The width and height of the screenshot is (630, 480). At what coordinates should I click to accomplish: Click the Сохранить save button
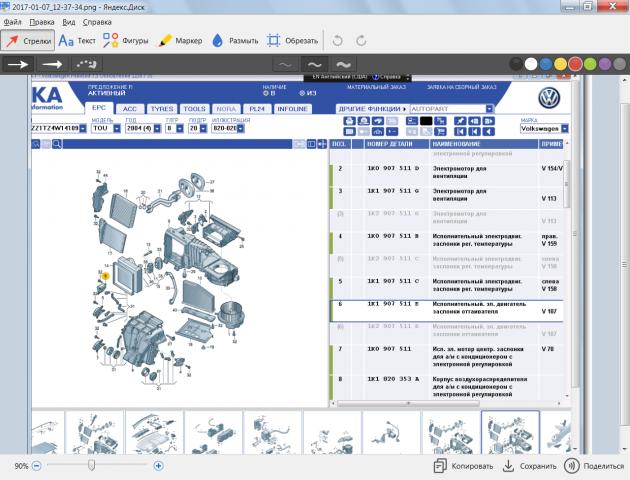[530, 466]
